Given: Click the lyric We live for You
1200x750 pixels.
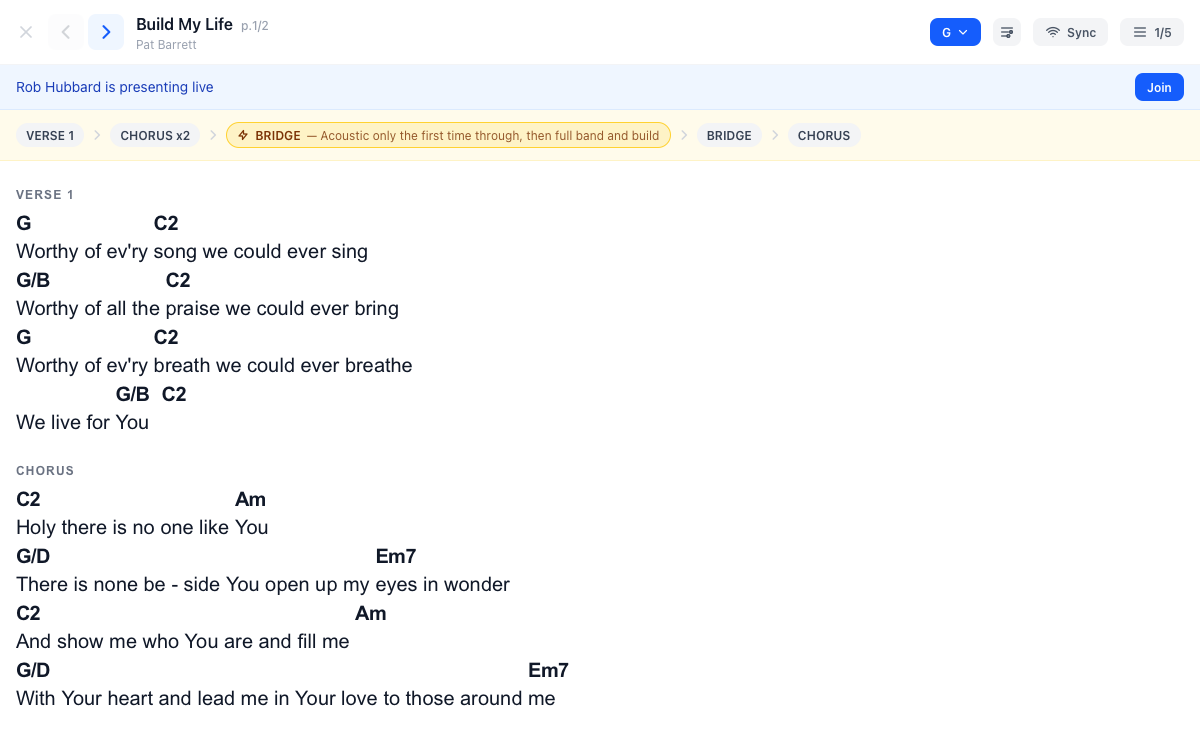Looking at the screenshot, I should (x=82, y=422).
